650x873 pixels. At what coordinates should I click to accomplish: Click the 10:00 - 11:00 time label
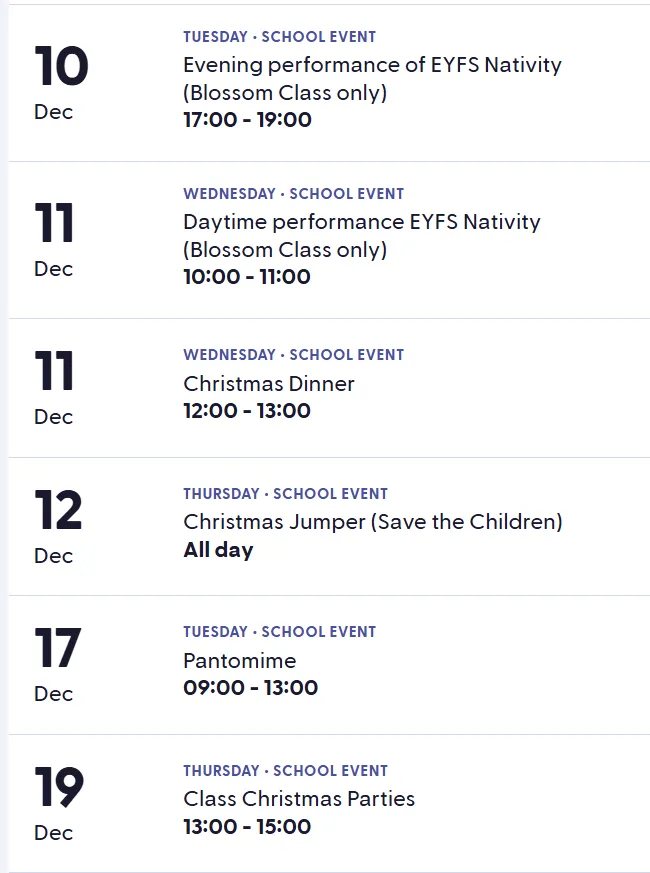(247, 277)
